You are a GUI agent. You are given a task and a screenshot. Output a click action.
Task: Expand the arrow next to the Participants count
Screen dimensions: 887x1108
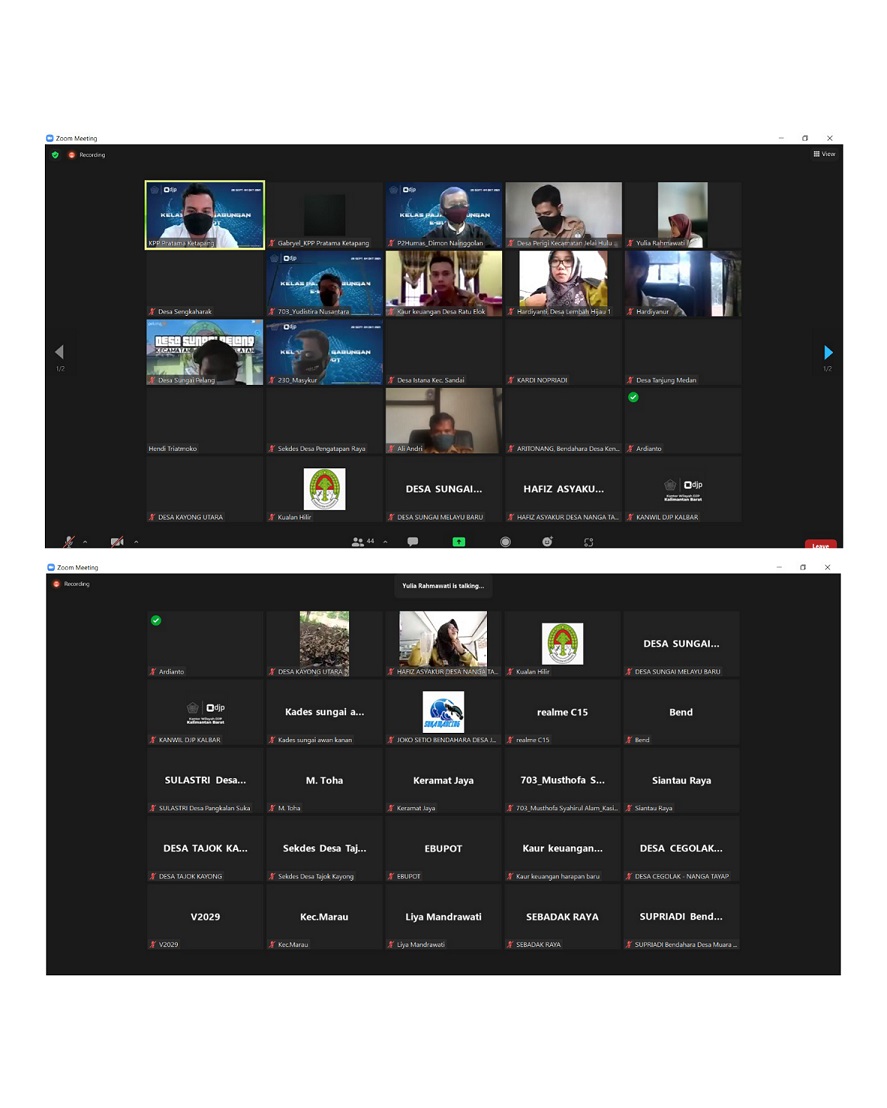(x=385, y=542)
